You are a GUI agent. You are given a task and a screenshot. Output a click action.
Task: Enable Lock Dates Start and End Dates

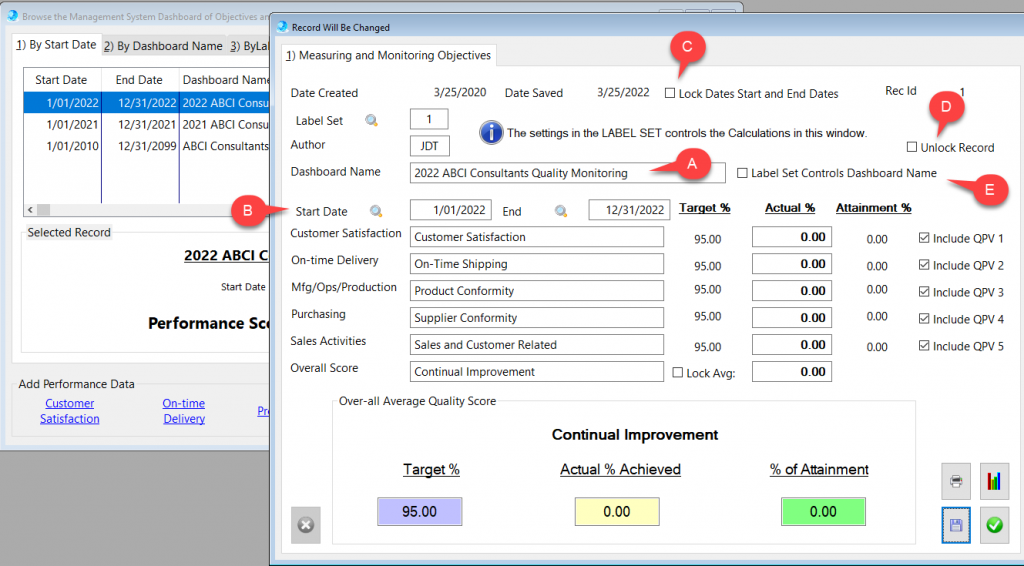point(670,93)
